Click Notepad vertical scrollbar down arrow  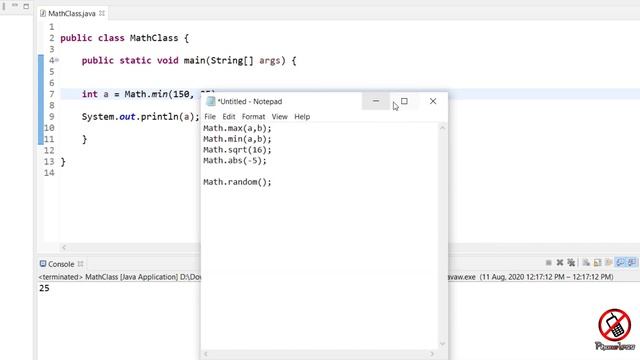pos(442,344)
